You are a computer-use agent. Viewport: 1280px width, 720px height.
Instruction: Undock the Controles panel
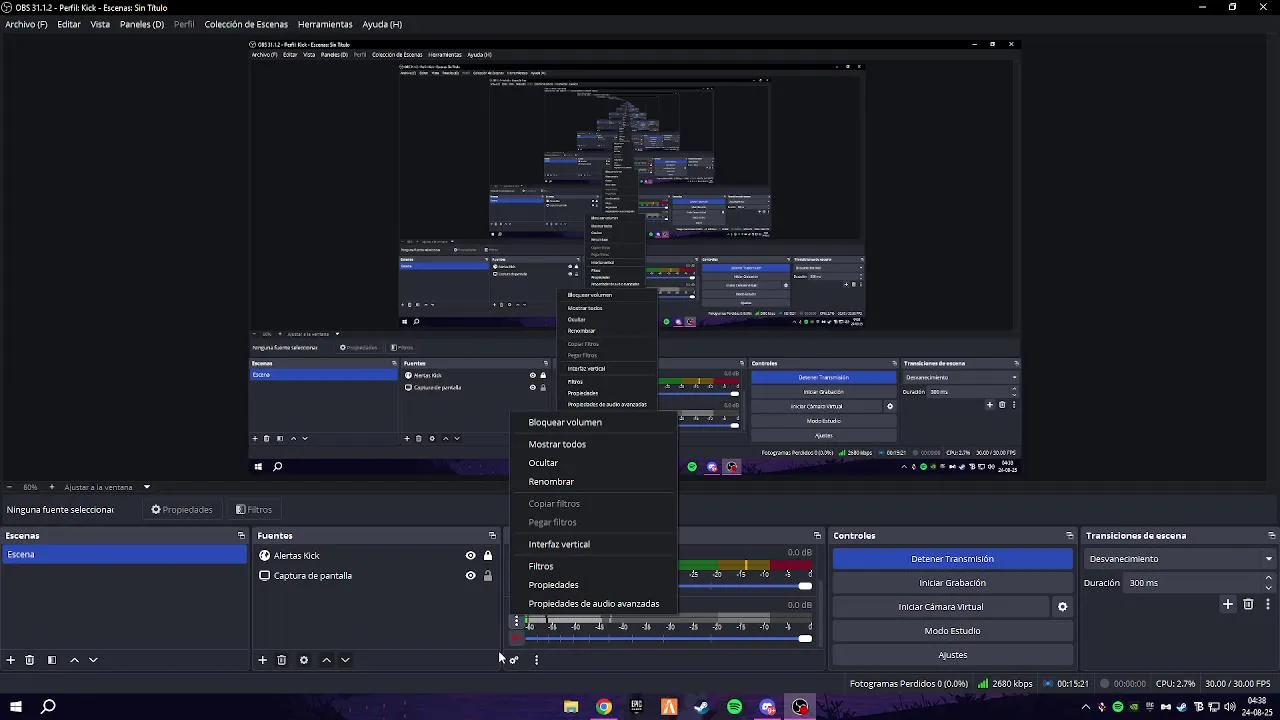1070,536
